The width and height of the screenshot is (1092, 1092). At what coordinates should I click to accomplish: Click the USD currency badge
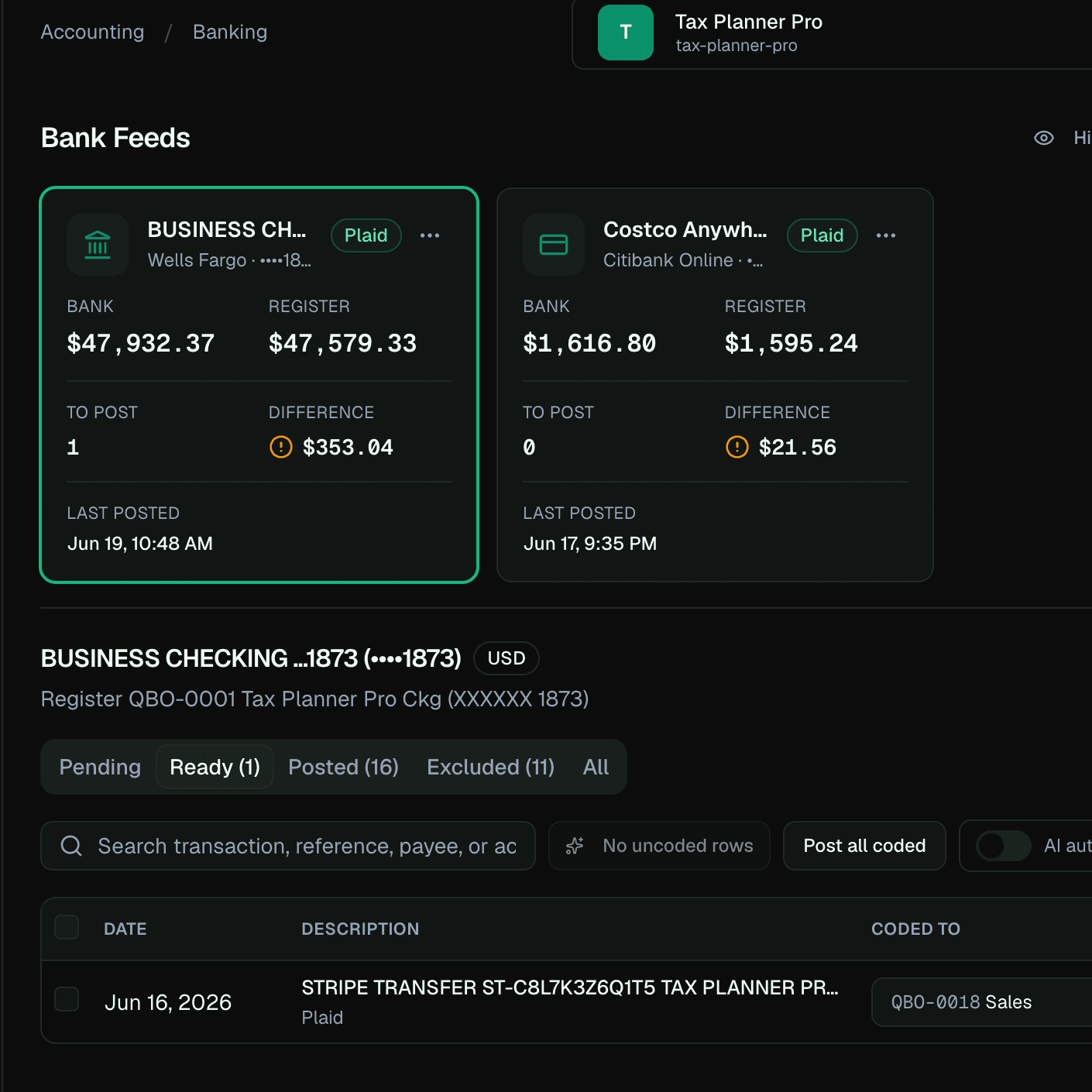[507, 658]
